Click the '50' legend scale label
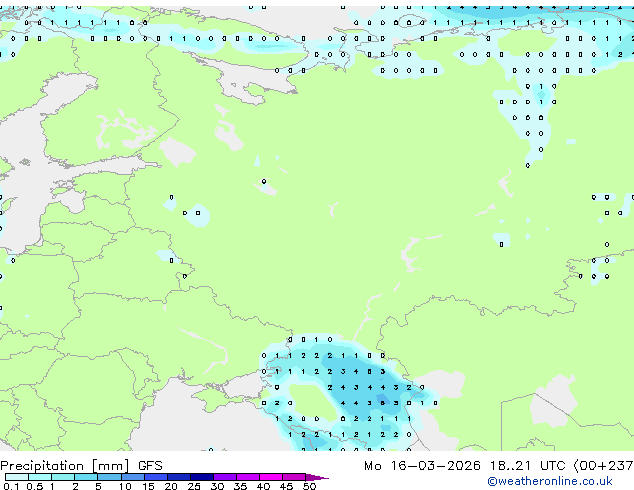Screen dimensions: 634x490 coord(310,486)
